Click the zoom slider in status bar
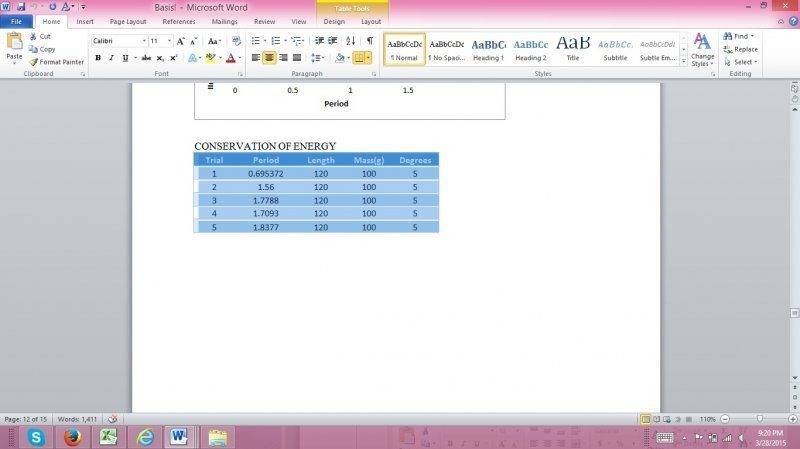 tap(760, 419)
